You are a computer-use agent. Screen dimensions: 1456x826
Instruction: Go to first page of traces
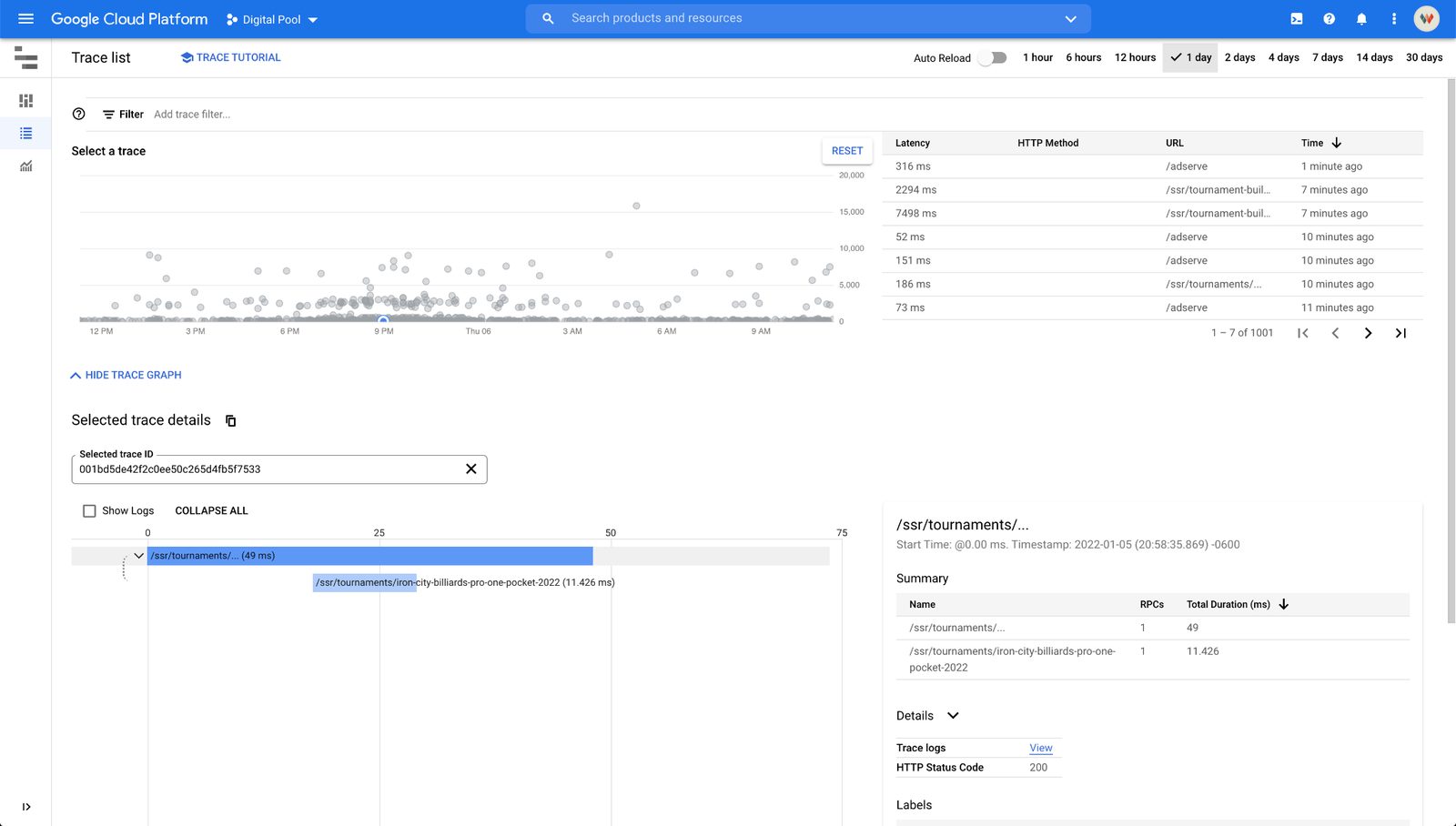point(1303,333)
